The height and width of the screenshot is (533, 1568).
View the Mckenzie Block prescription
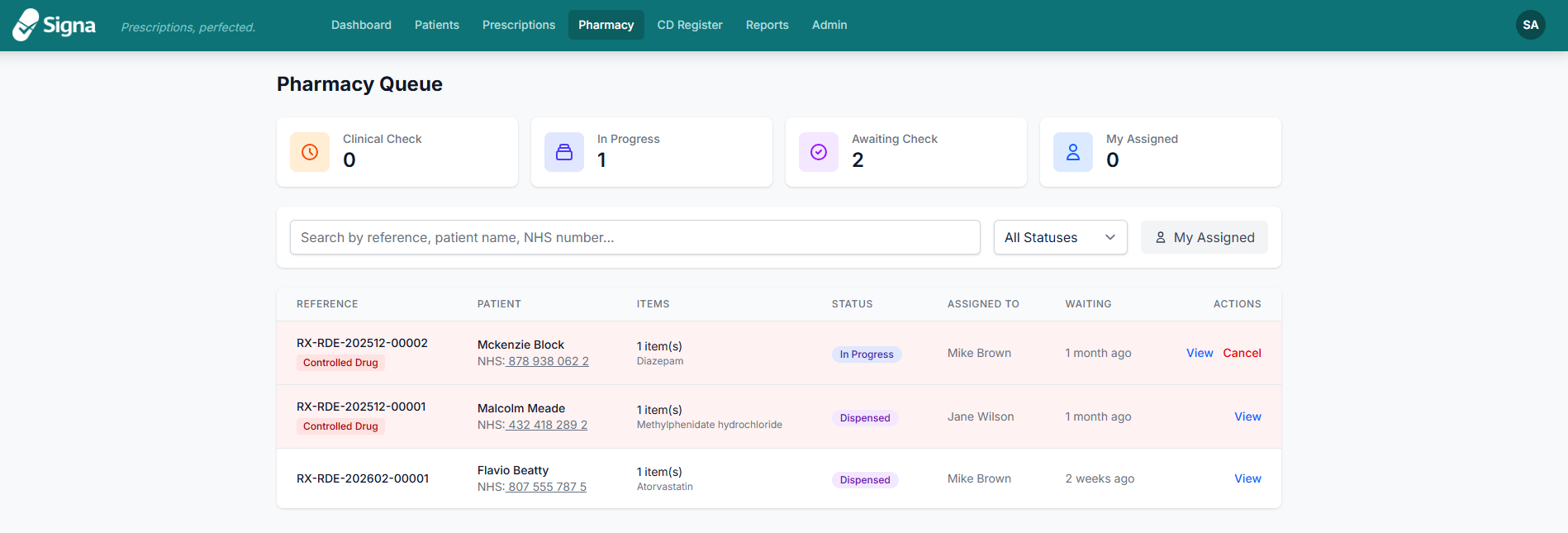click(1200, 353)
